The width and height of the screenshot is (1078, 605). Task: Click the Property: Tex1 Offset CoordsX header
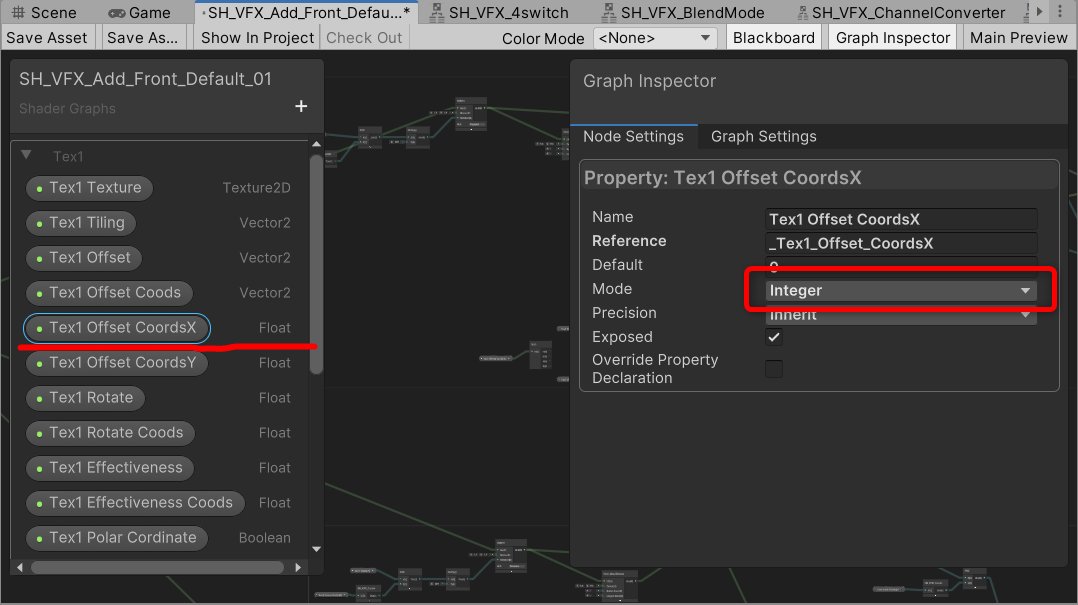click(723, 177)
